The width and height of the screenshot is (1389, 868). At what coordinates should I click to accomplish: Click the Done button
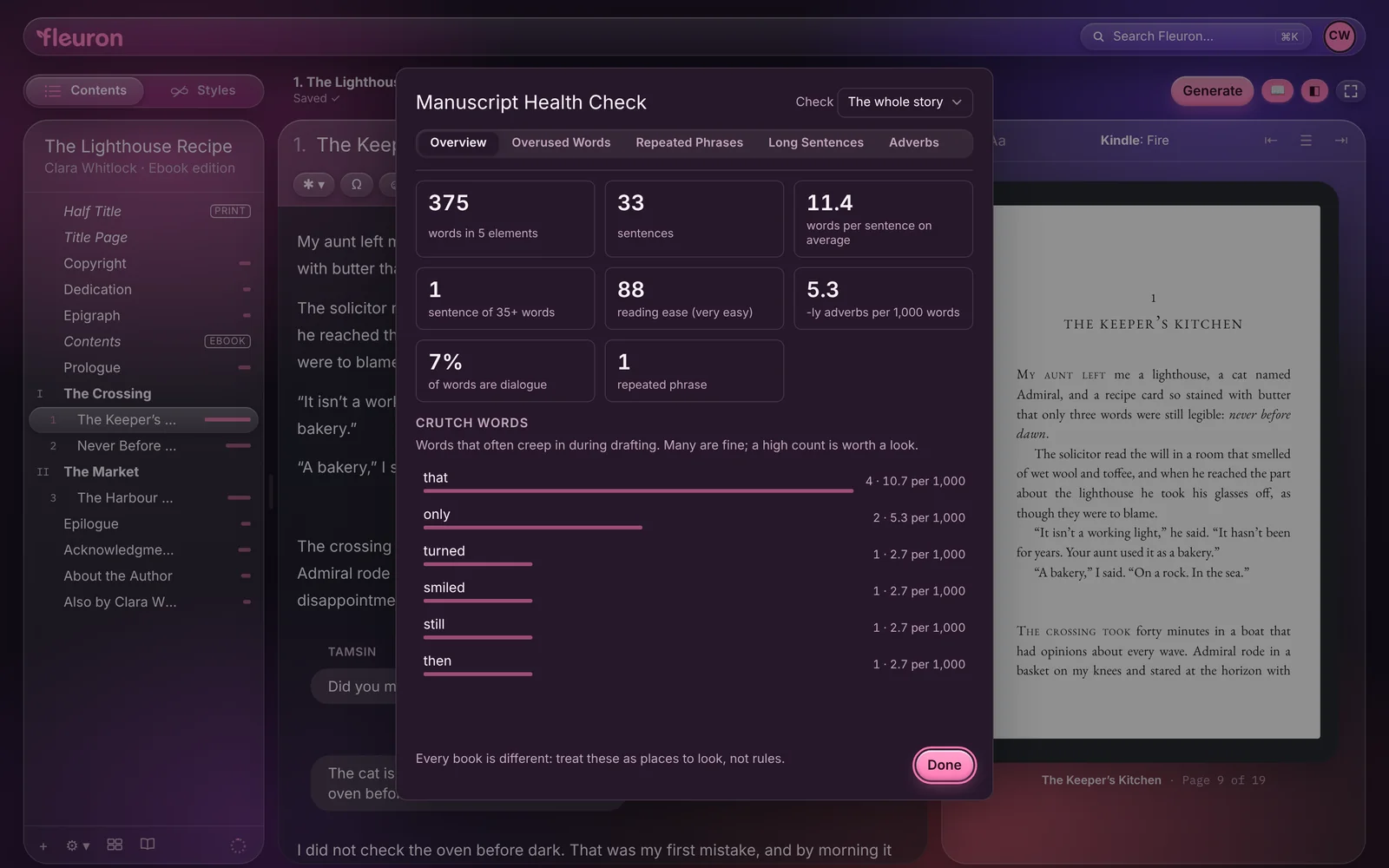[x=945, y=765]
